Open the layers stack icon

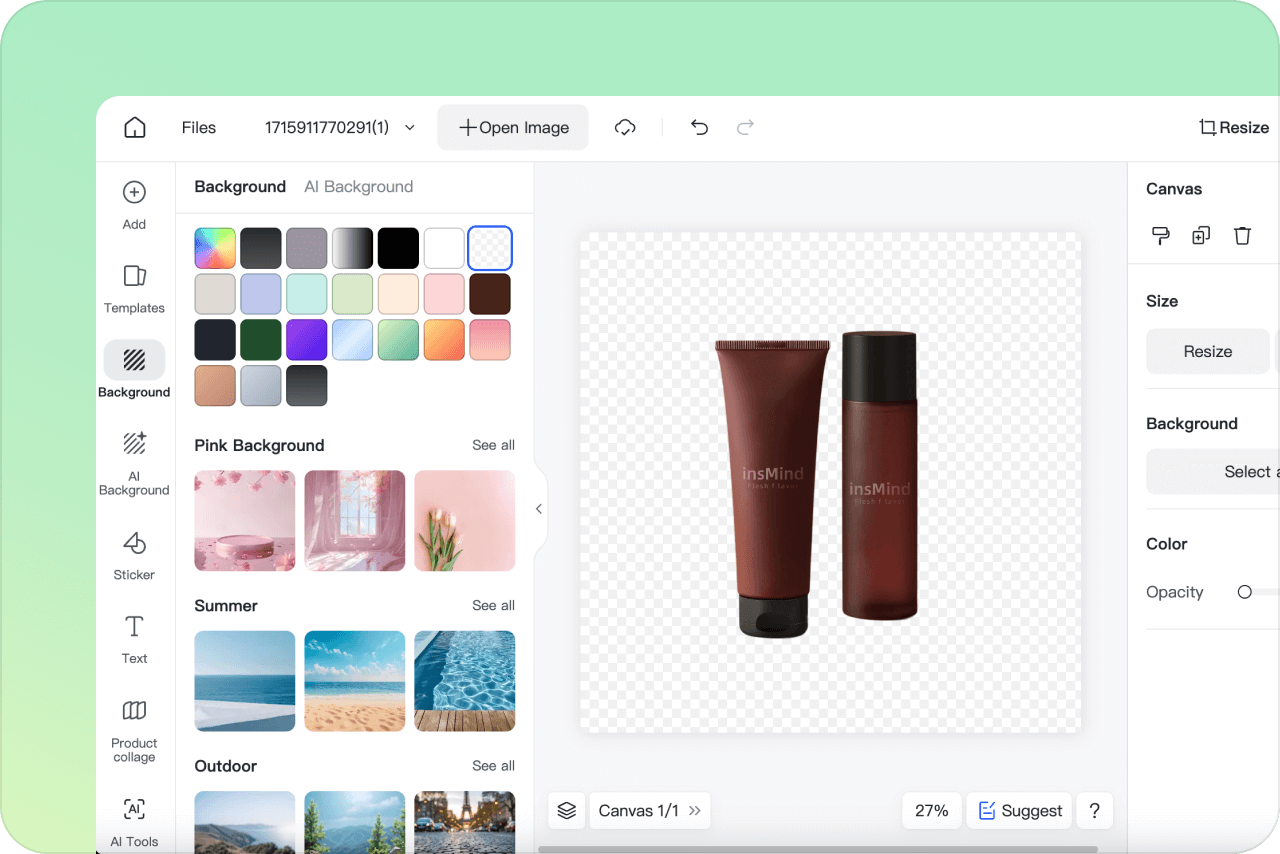(567, 811)
